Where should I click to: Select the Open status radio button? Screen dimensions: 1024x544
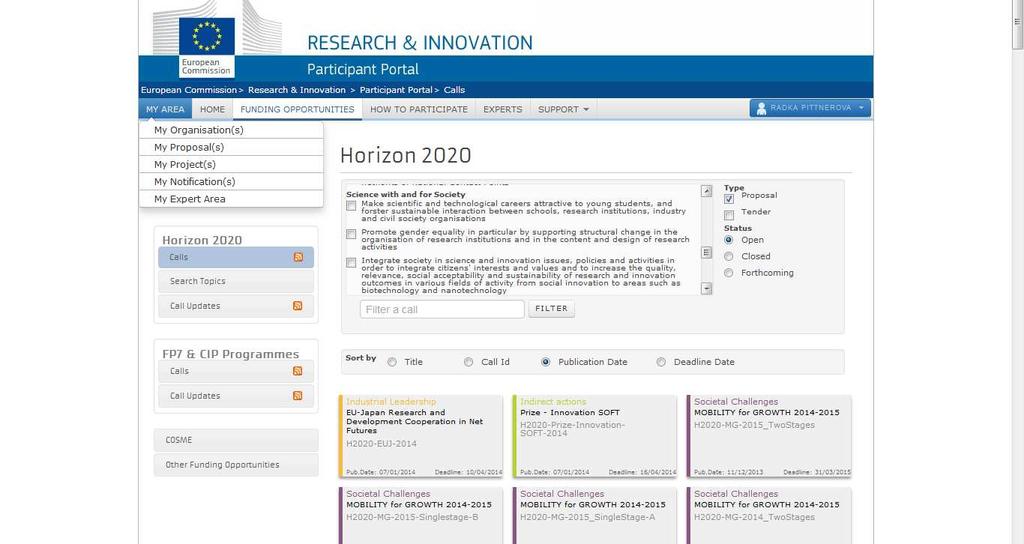point(729,240)
